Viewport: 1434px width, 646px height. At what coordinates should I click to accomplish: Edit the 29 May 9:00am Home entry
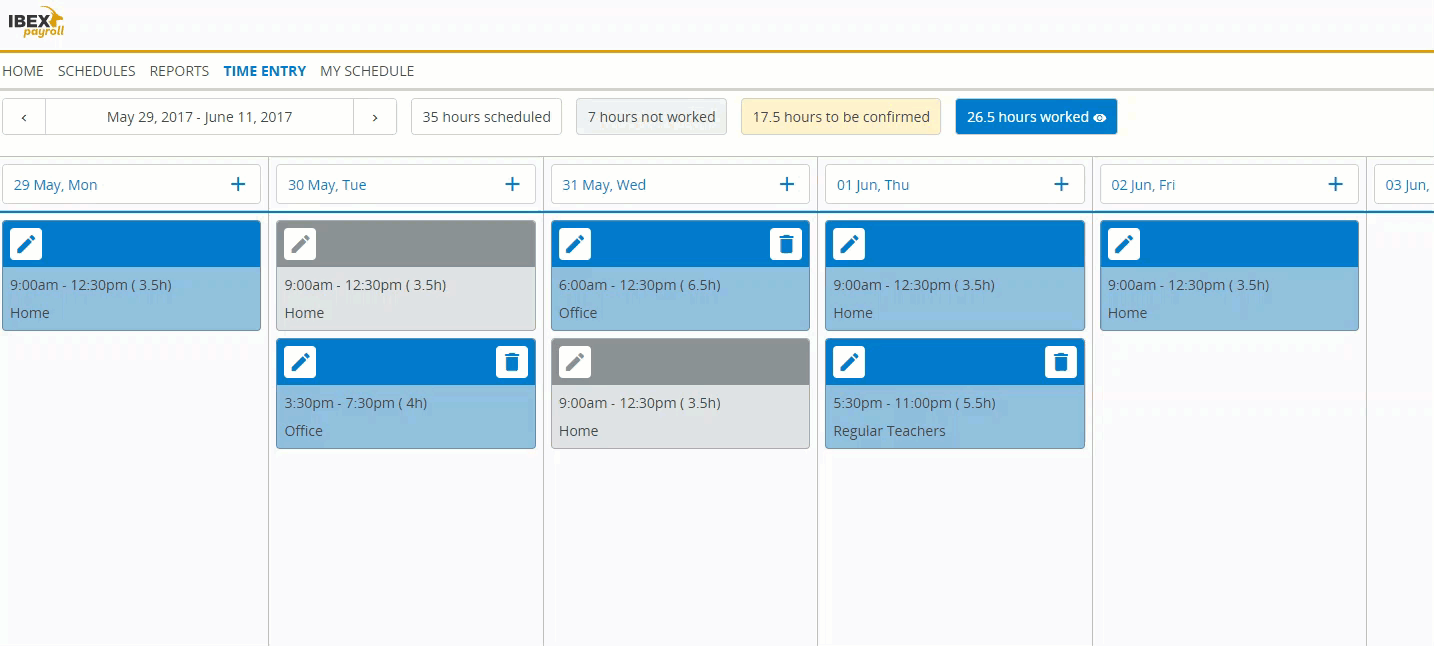pos(26,244)
